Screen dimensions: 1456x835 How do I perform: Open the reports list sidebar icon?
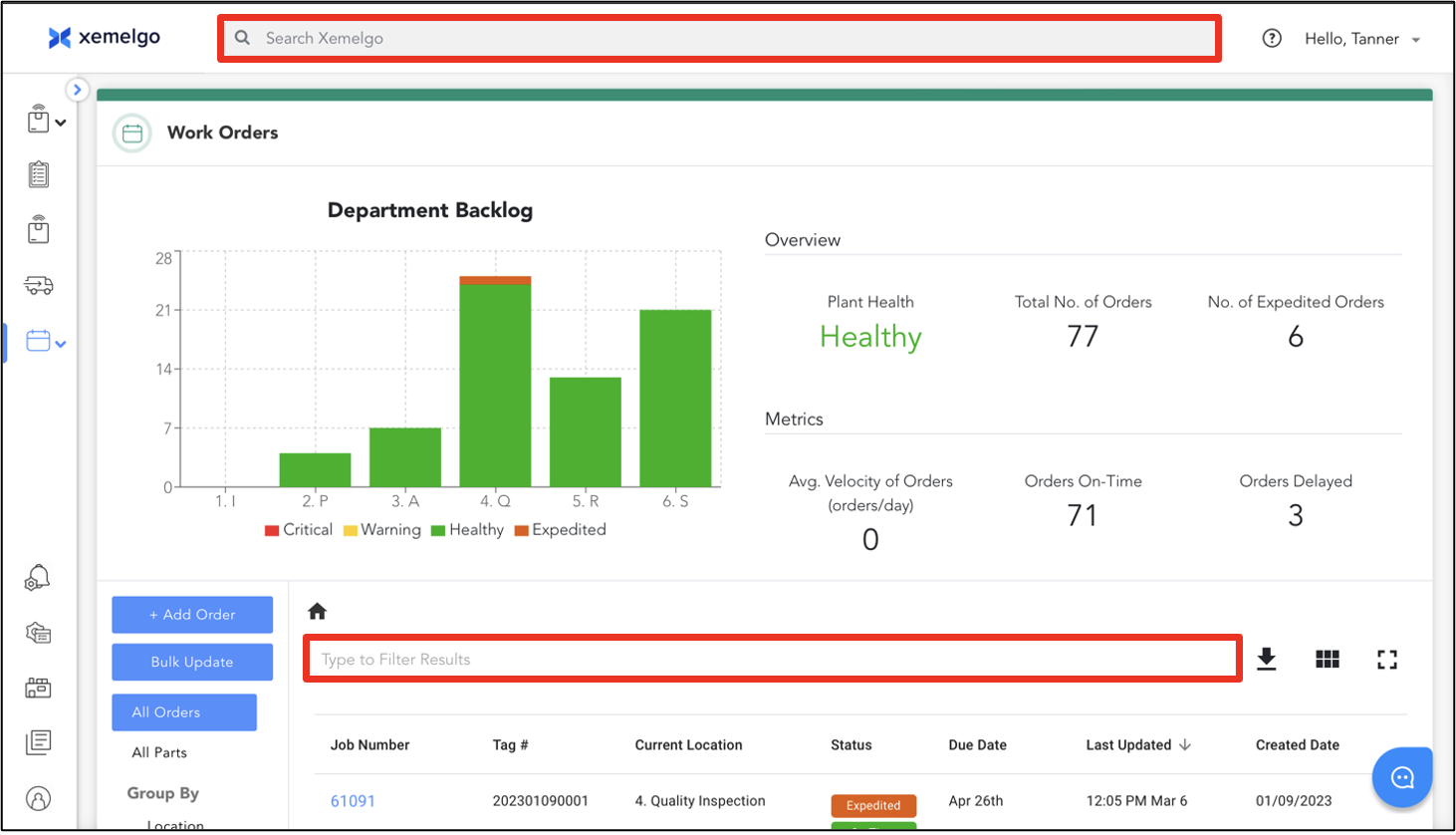38,741
